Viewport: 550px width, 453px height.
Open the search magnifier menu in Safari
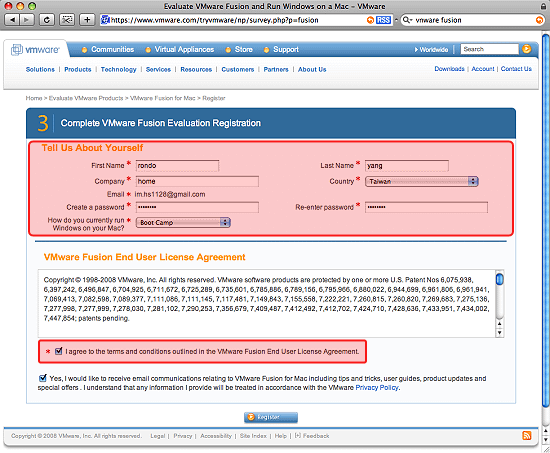coord(407,20)
